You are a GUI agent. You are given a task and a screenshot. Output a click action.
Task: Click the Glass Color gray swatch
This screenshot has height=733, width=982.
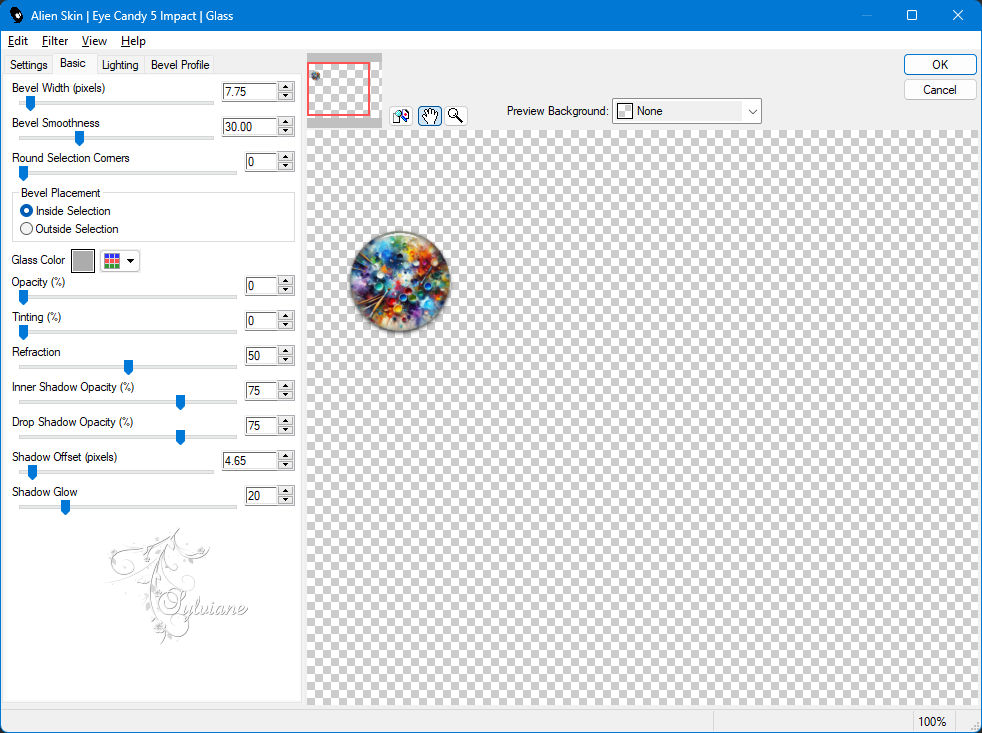(x=83, y=261)
